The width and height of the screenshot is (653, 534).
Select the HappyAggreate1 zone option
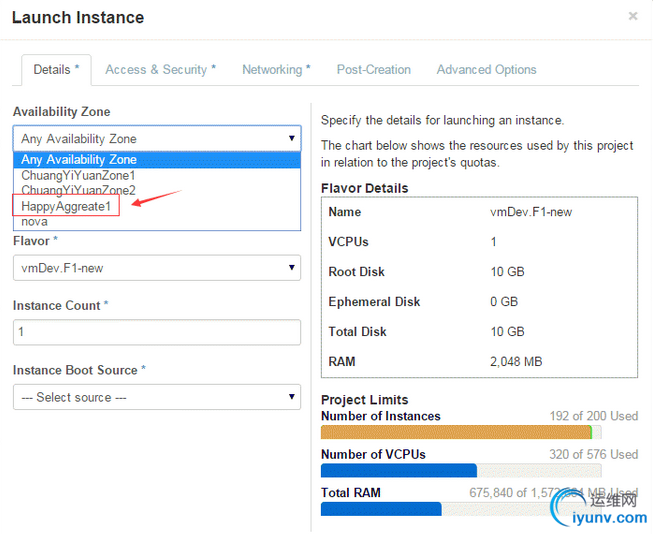[x=68, y=206]
